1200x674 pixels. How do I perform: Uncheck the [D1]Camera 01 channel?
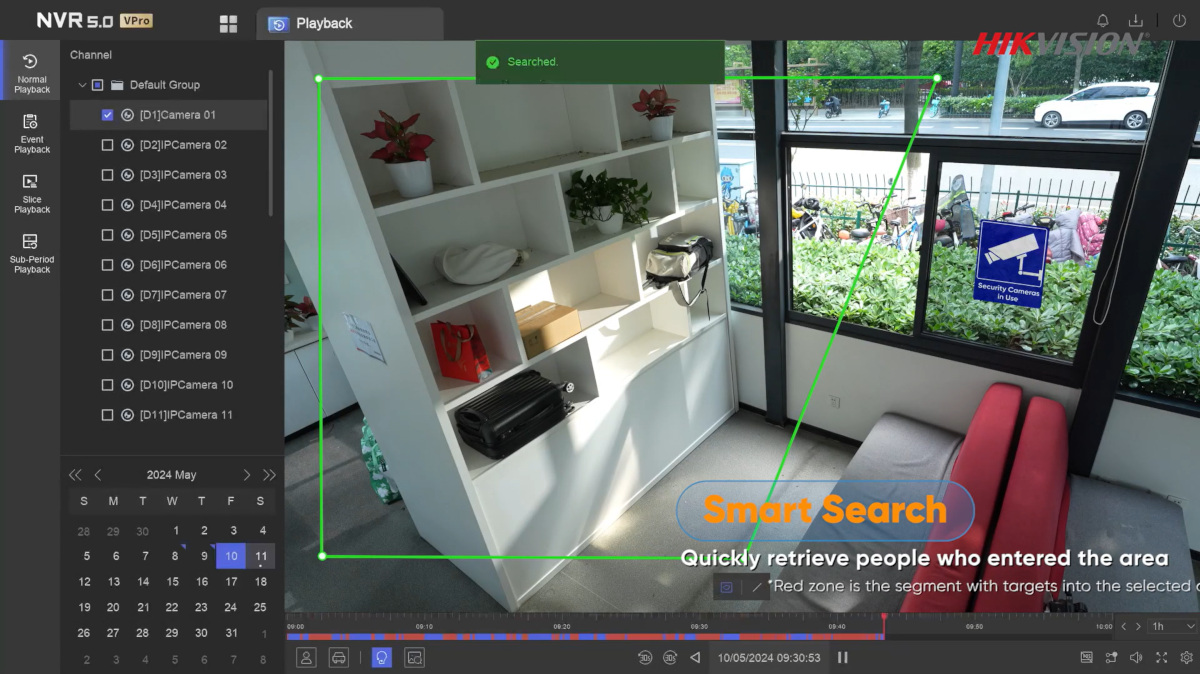pos(107,115)
